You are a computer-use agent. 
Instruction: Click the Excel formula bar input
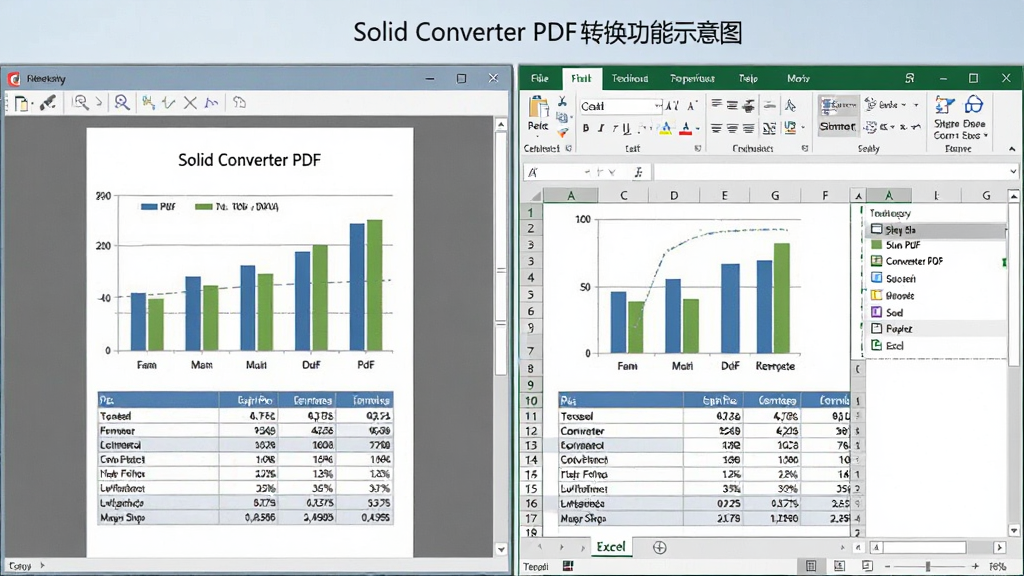tap(829, 172)
